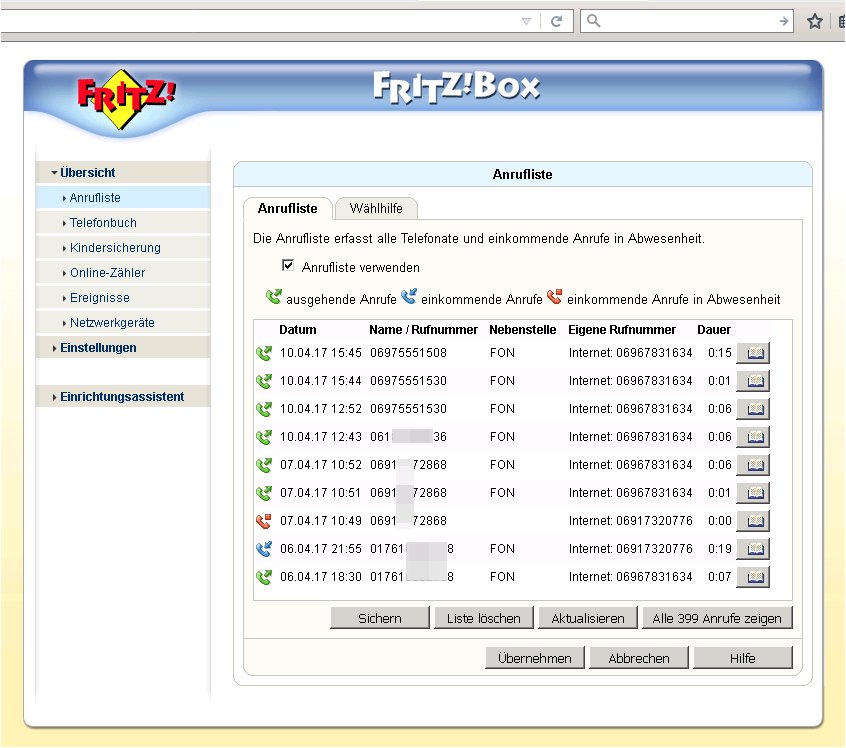Click outgoing call icon for 07.04.17 10:52
Viewport: 846px width, 748px height.
(x=264, y=466)
